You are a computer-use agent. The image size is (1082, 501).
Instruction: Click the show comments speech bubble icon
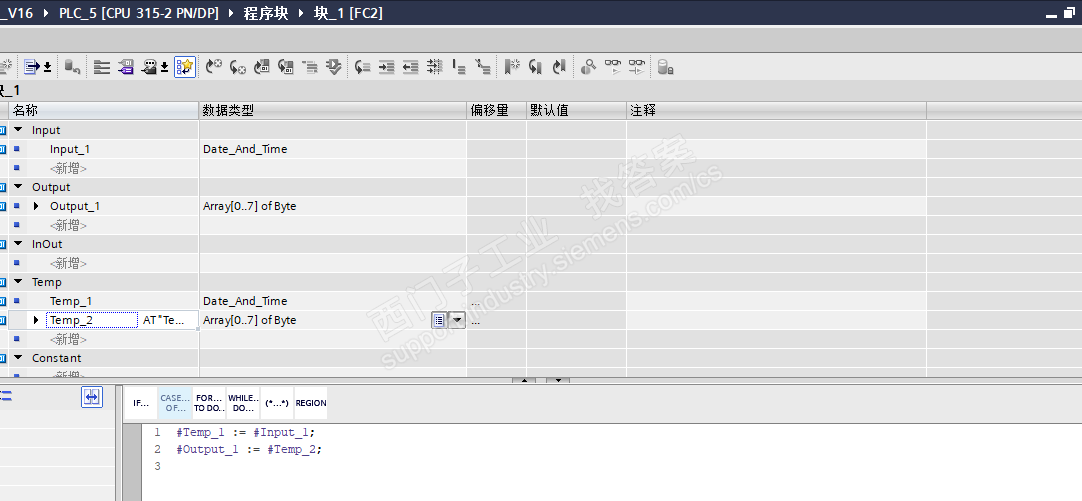155,67
